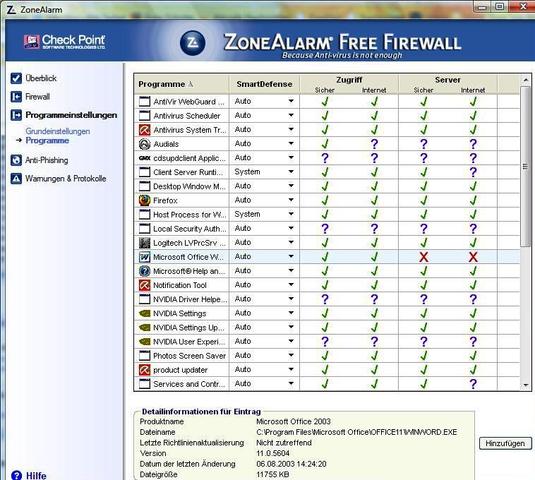The height and width of the screenshot is (480, 535).
Task: Click the scrollbar down arrow
Action: (x=525, y=385)
